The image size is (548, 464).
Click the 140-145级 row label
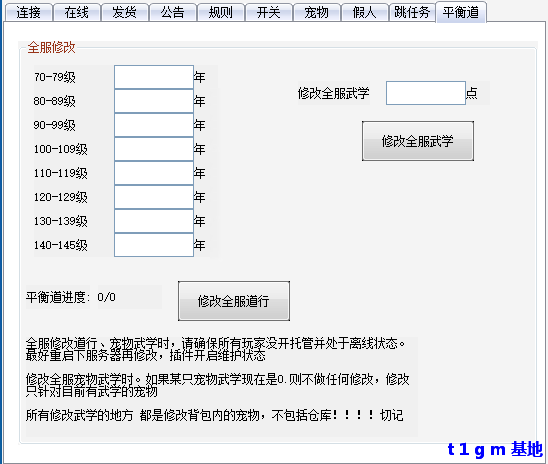(60, 245)
